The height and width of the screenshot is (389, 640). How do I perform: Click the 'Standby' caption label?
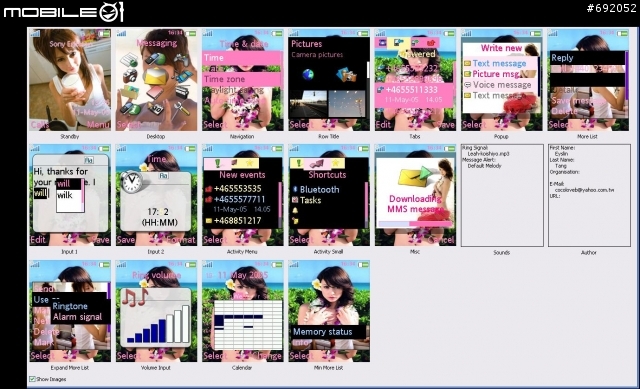click(x=70, y=136)
